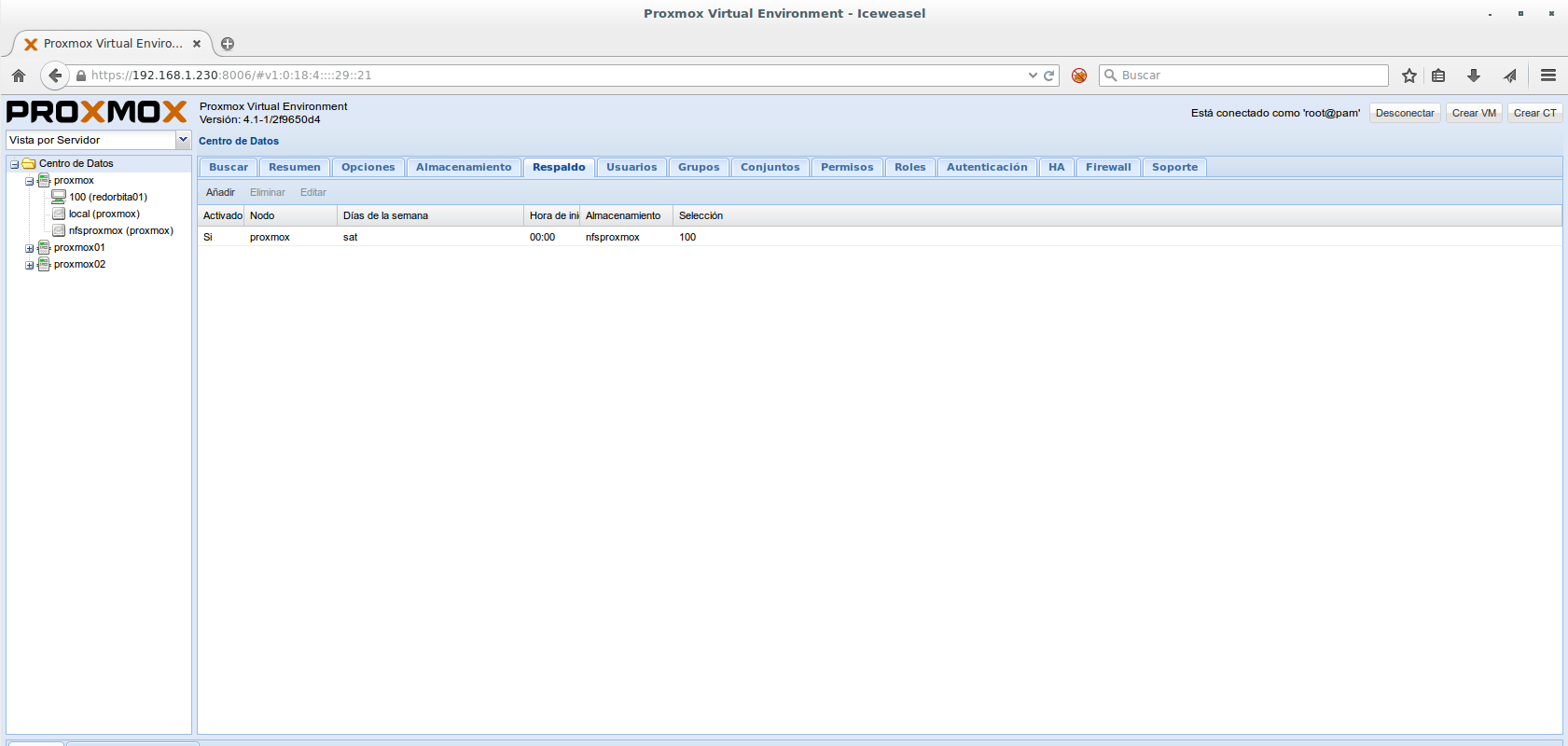Collapse the proxmox node tree
The image size is (1568, 746).
coord(29,181)
